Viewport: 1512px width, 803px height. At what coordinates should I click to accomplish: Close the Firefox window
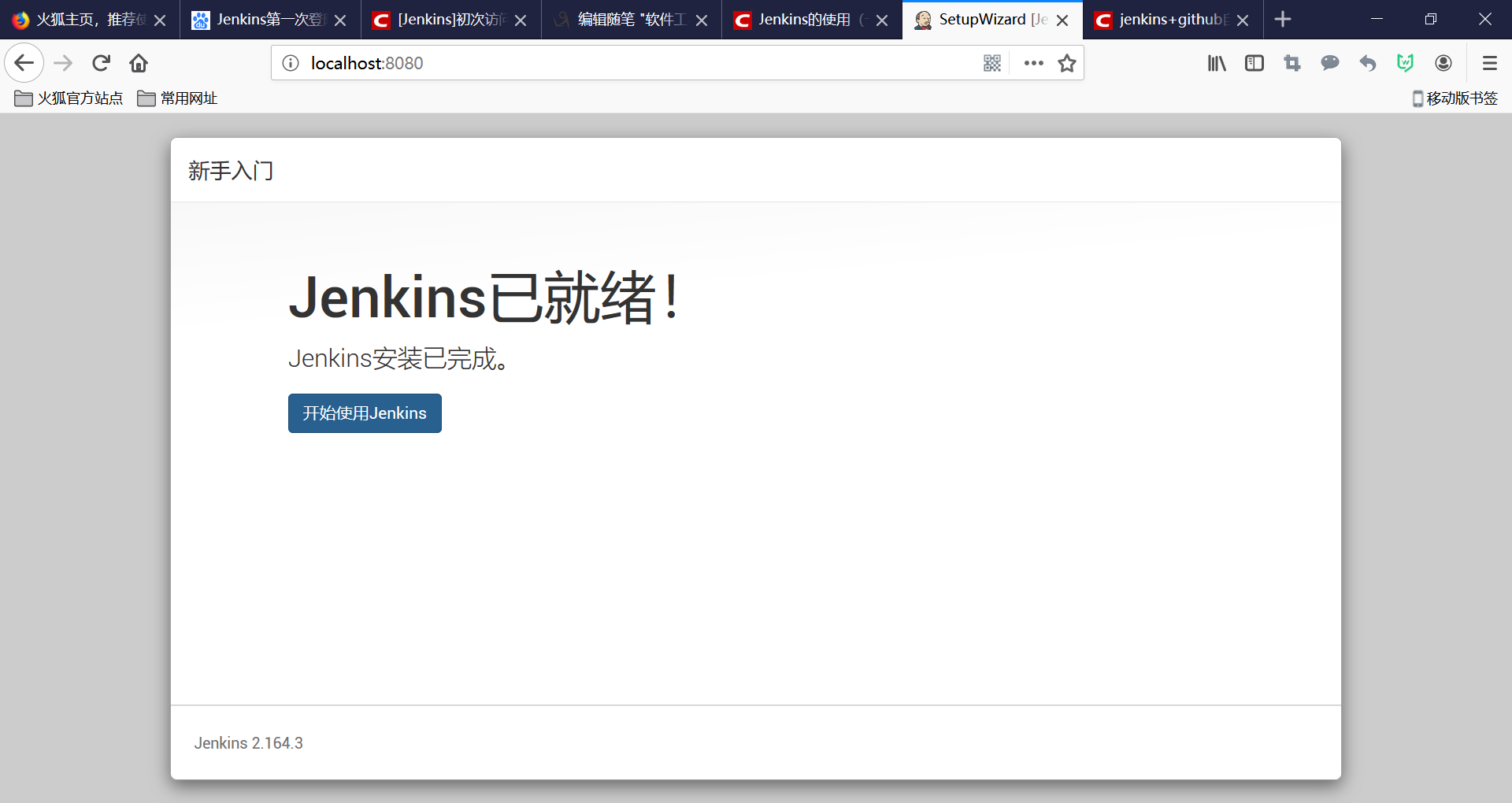click(x=1484, y=19)
